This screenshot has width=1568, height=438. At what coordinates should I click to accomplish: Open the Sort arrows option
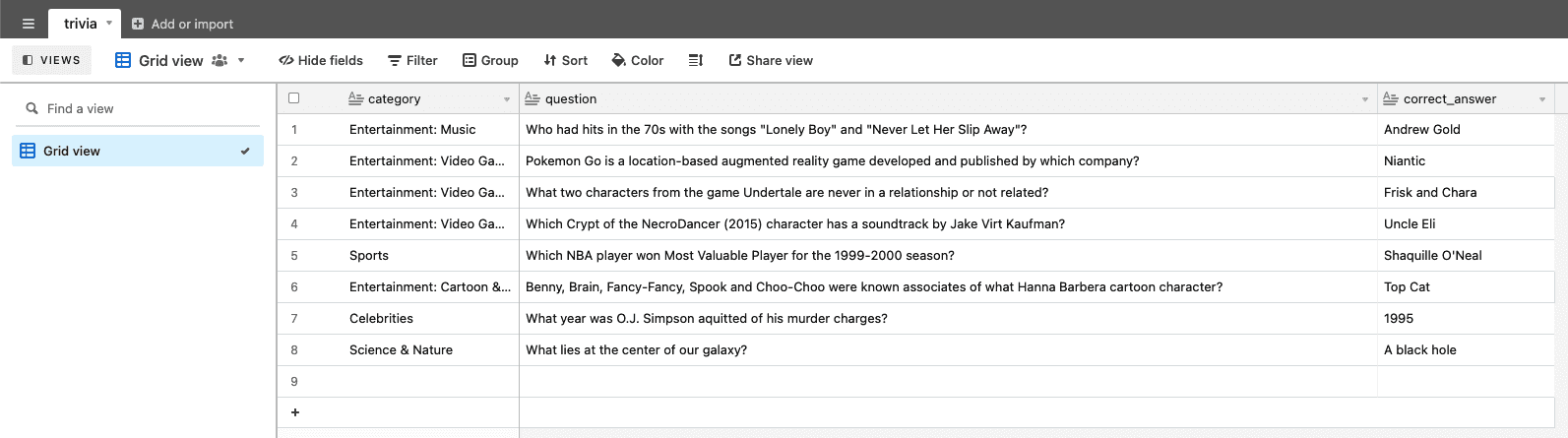click(566, 60)
